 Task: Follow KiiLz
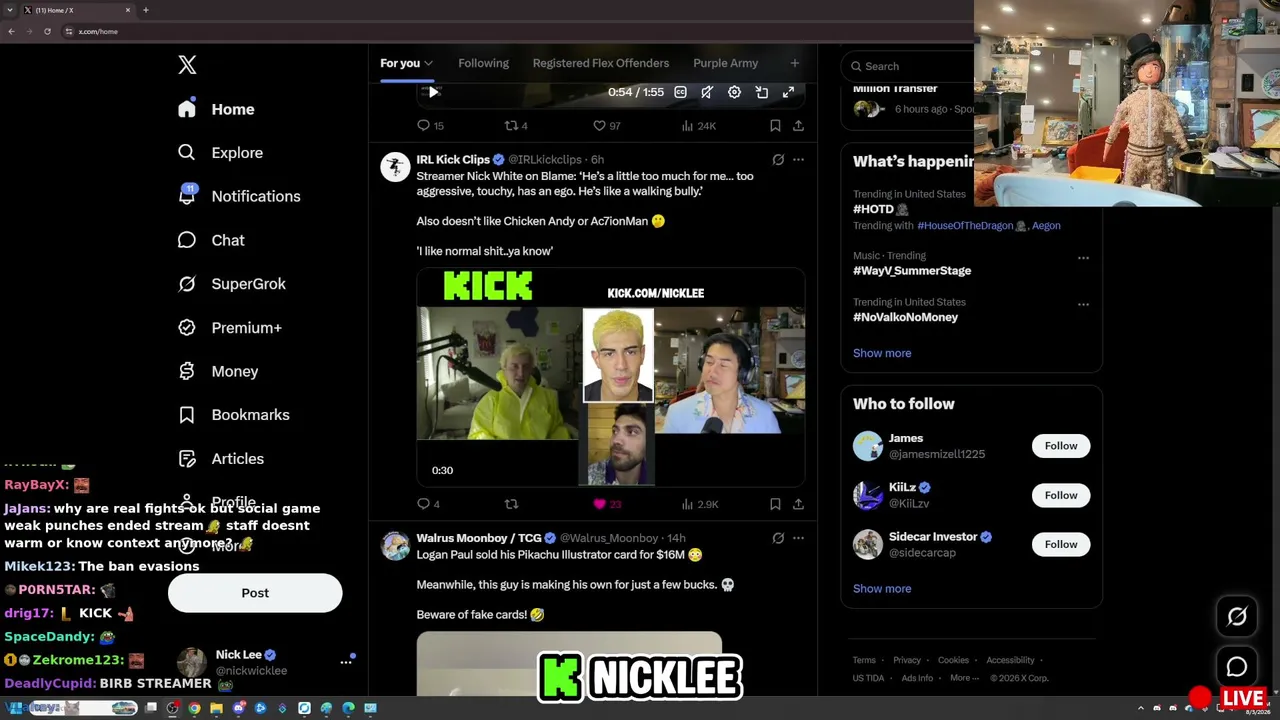click(1061, 495)
